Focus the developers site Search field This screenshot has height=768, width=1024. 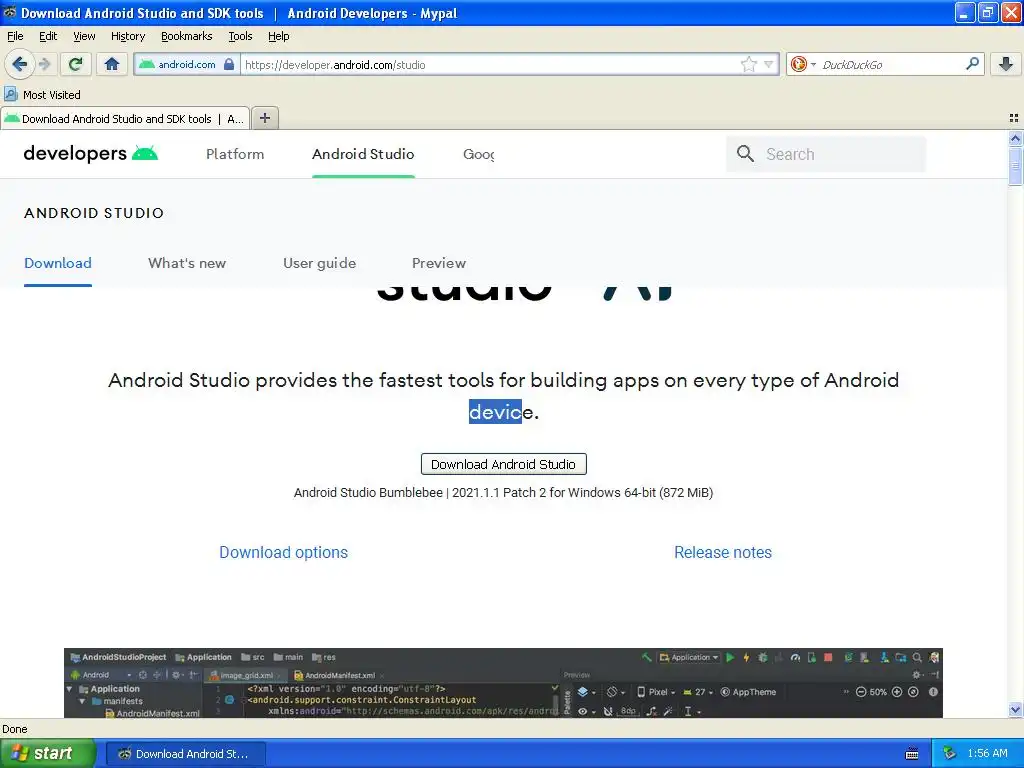[826, 154]
